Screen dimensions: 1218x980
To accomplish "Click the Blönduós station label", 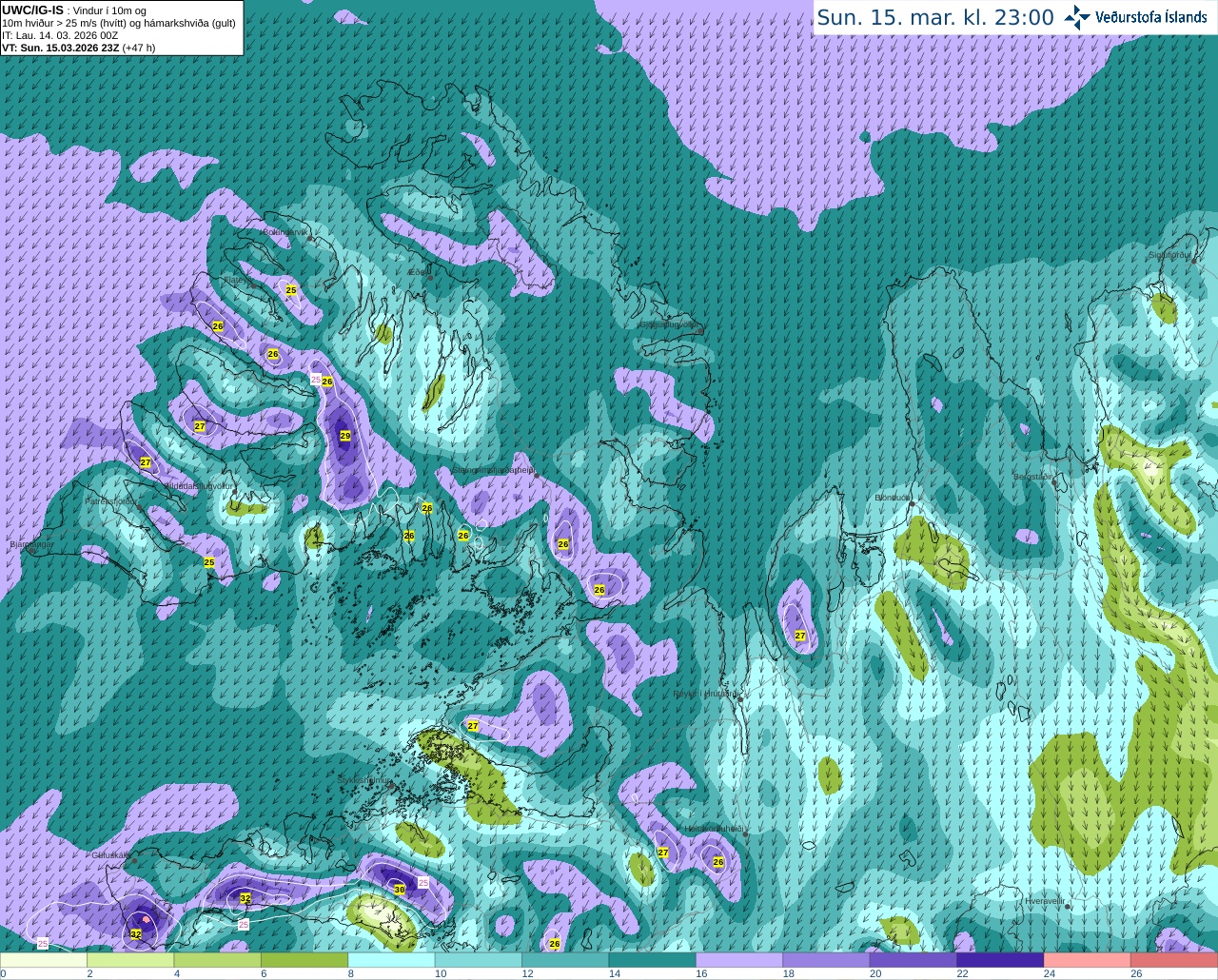I will coord(893,498).
